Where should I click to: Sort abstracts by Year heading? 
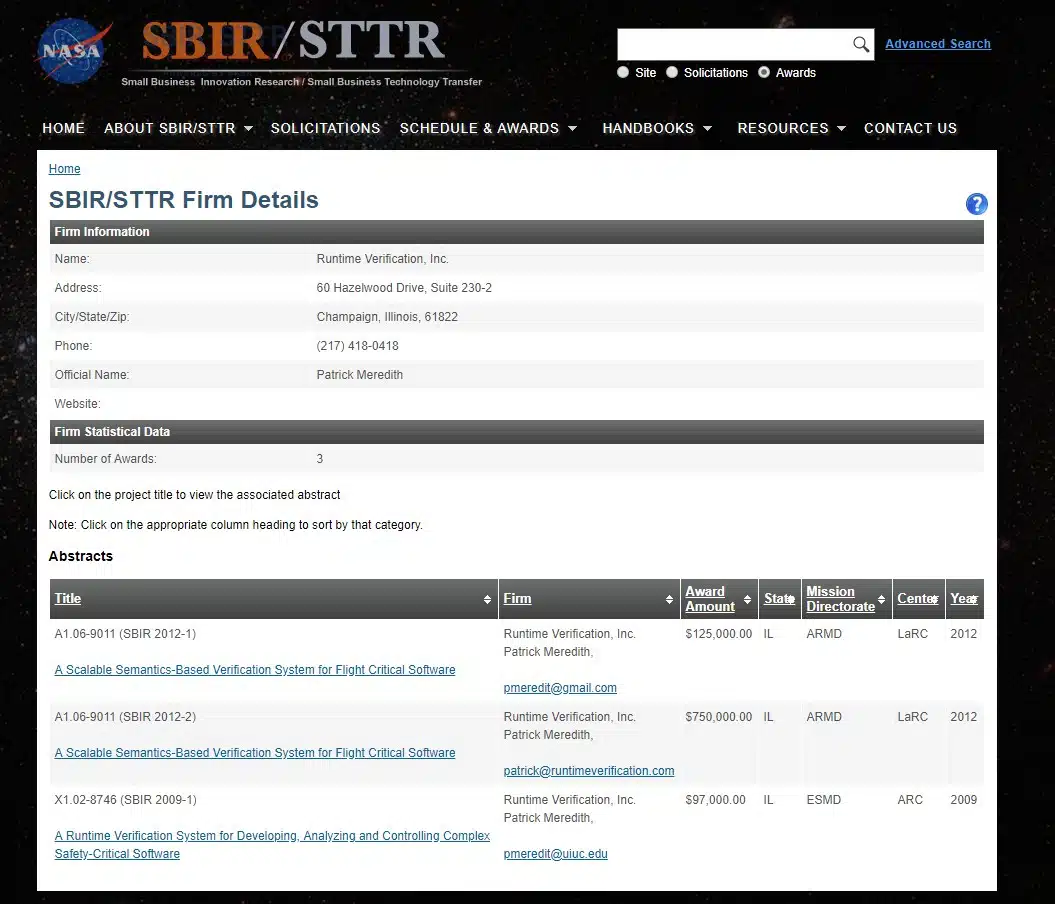pyautogui.click(x=963, y=599)
